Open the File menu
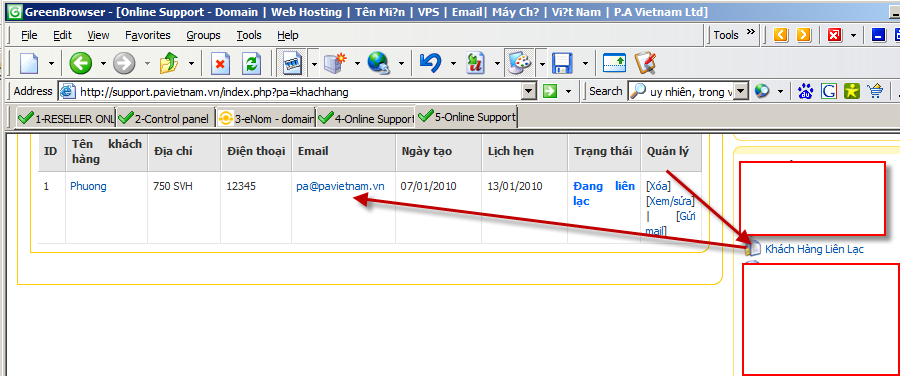 tap(29, 35)
